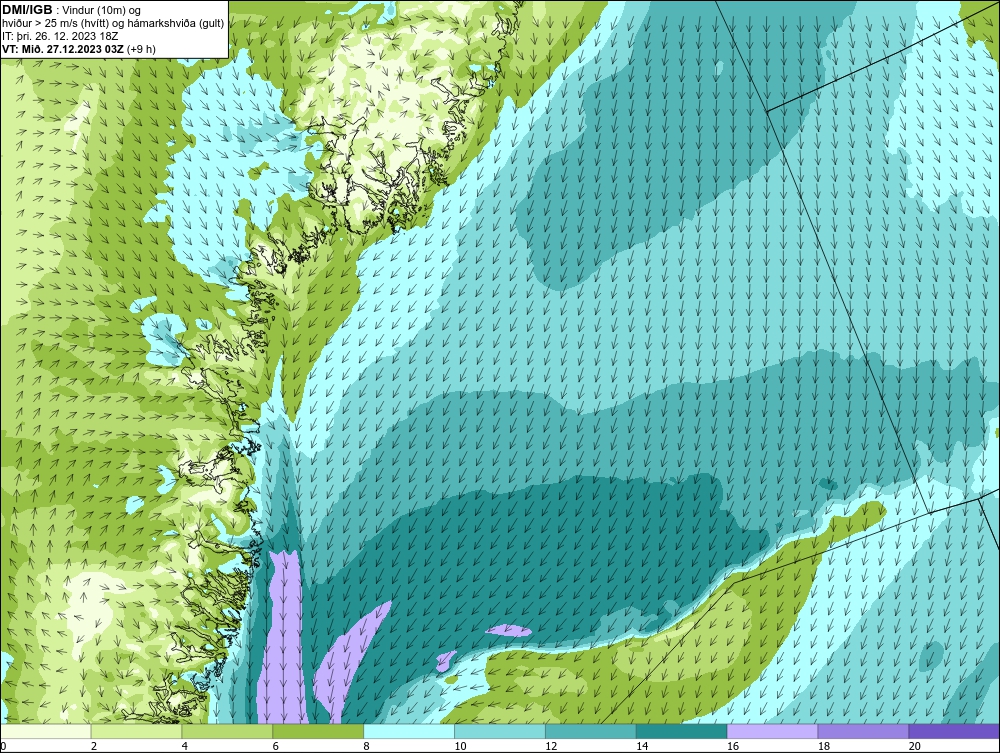Click the legend label '8'
This screenshot has height=753, width=1000.
[x=367, y=746]
